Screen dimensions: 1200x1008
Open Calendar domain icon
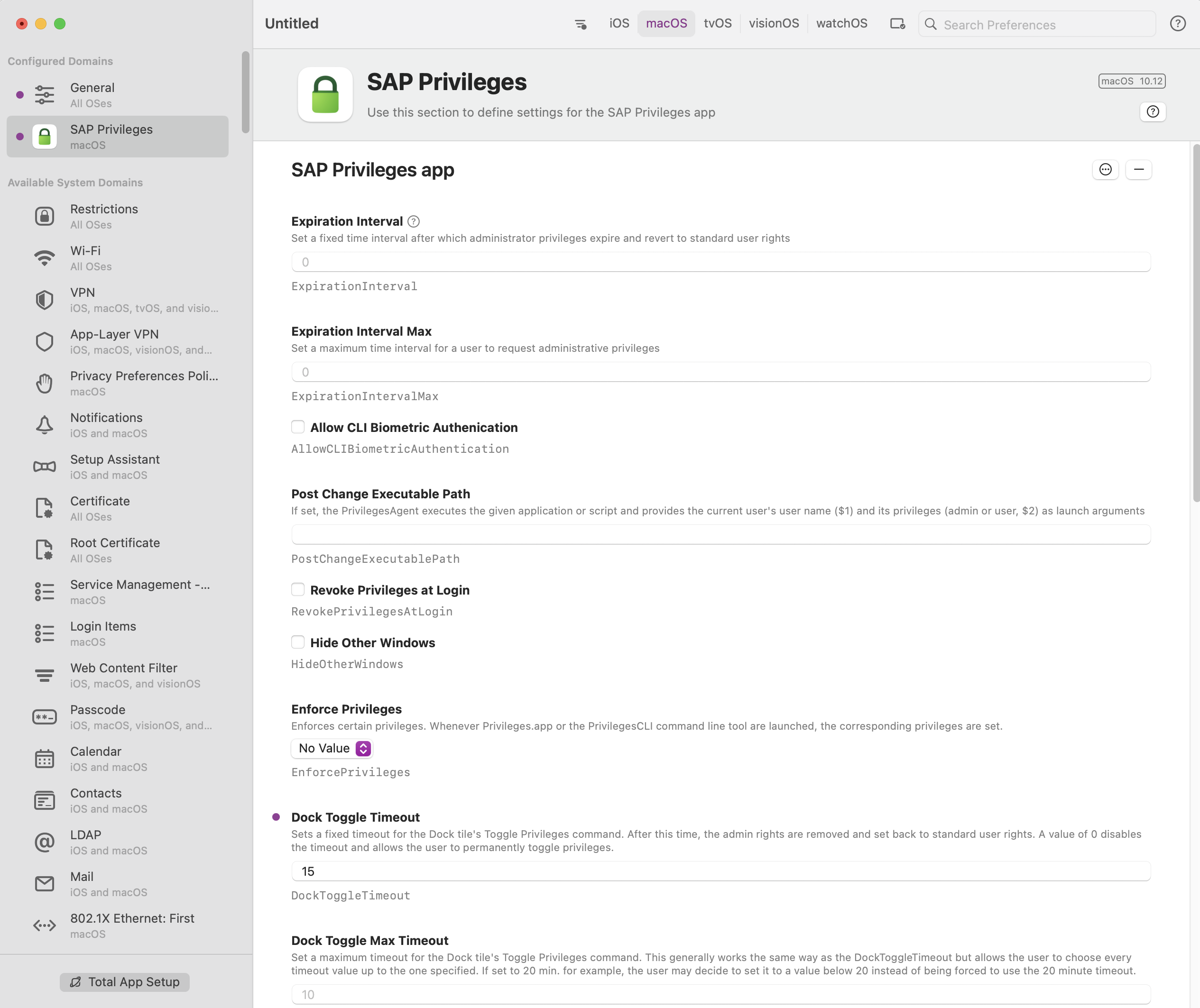click(45, 758)
